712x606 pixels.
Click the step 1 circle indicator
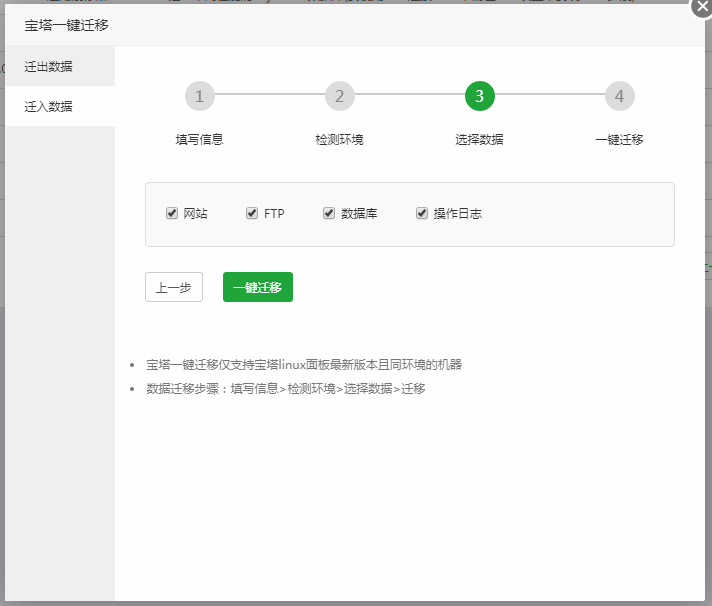tap(200, 96)
